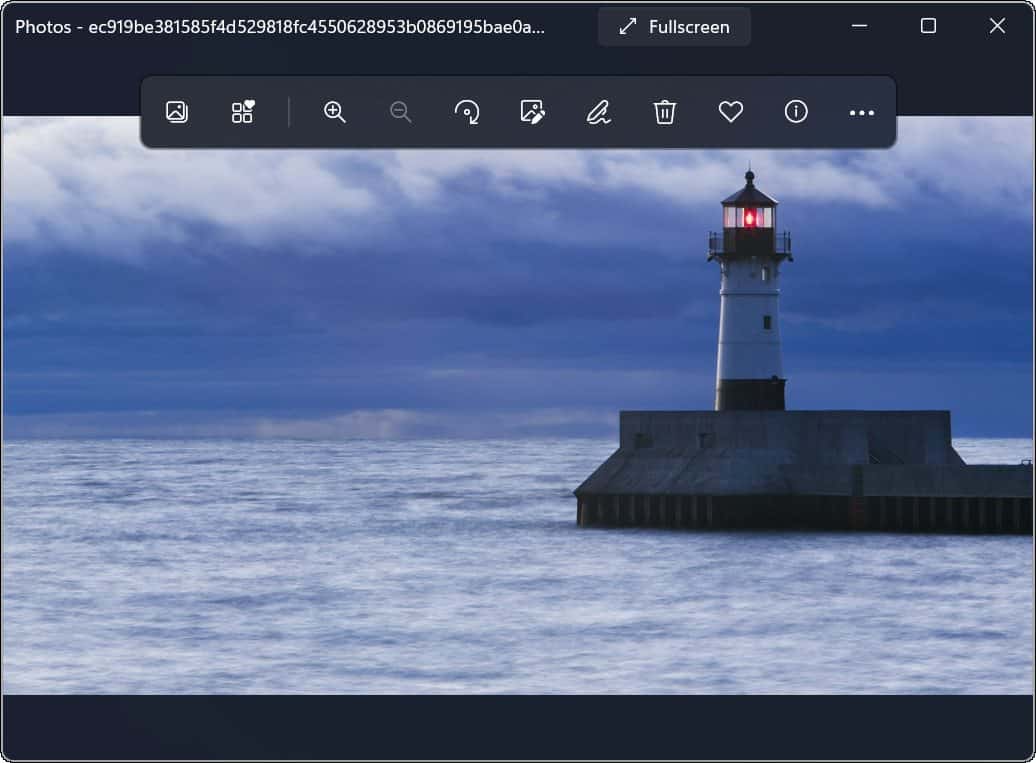The height and width of the screenshot is (763, 1036).
Task: Select the Draw annotation tool
Action: [x=598, y=112]
